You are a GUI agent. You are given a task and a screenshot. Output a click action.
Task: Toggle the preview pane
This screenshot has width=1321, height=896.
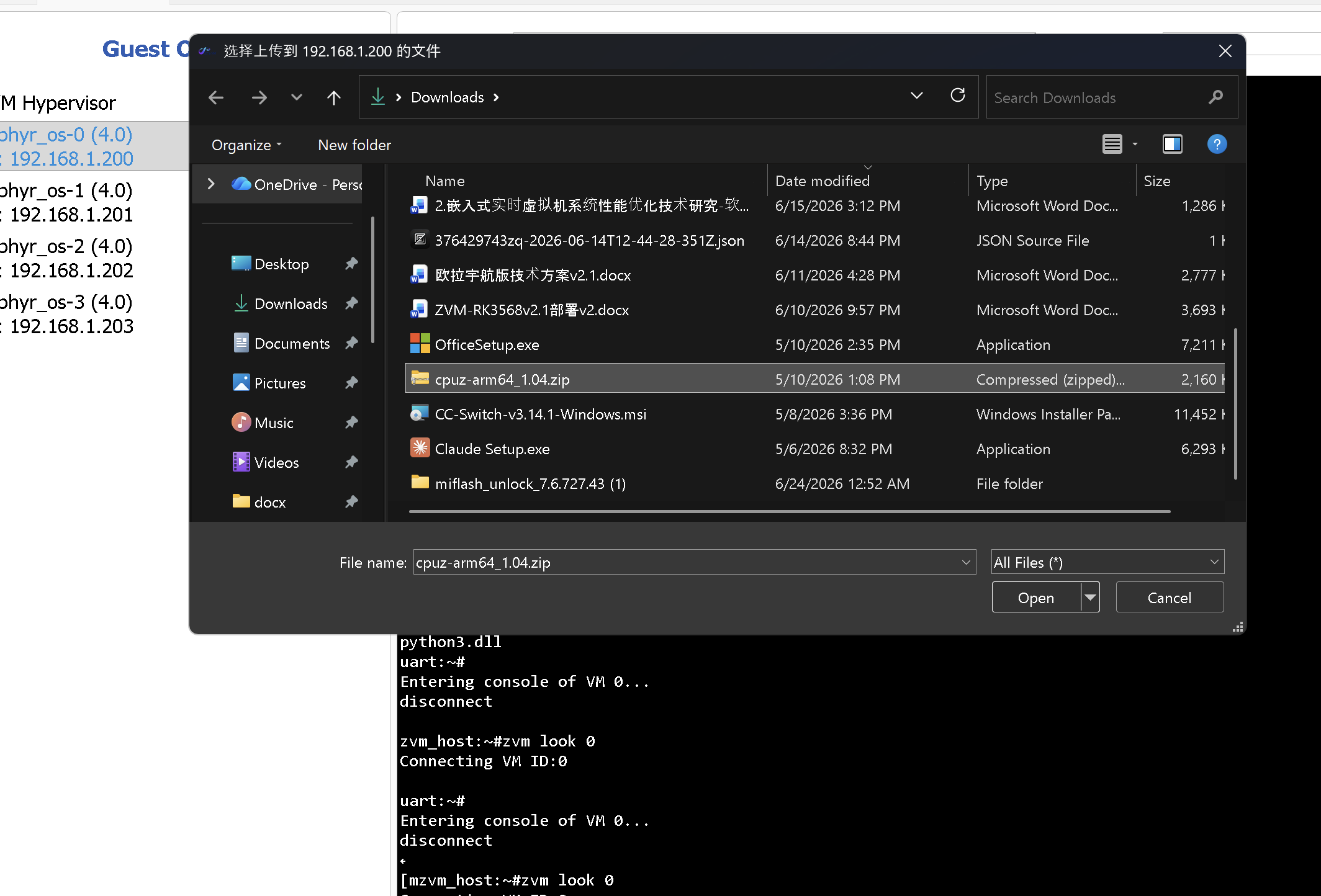coord(1173,145)
